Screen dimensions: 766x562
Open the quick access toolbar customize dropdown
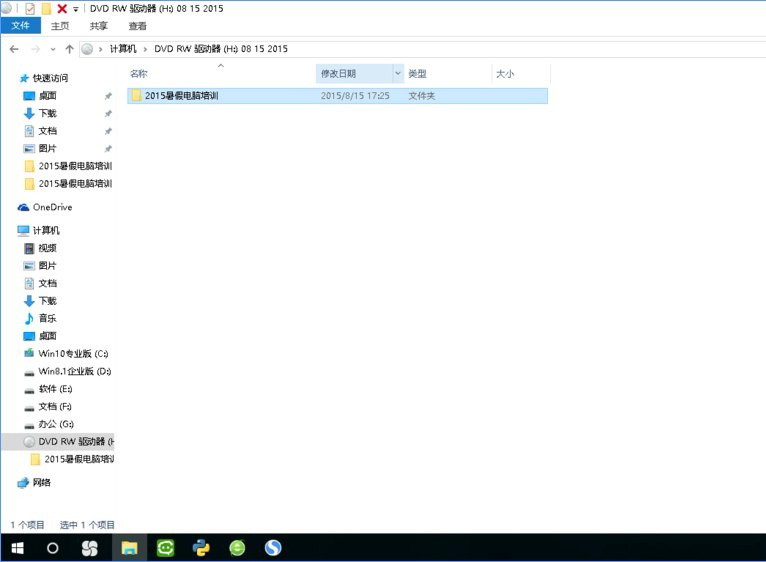tap(76, 9)
